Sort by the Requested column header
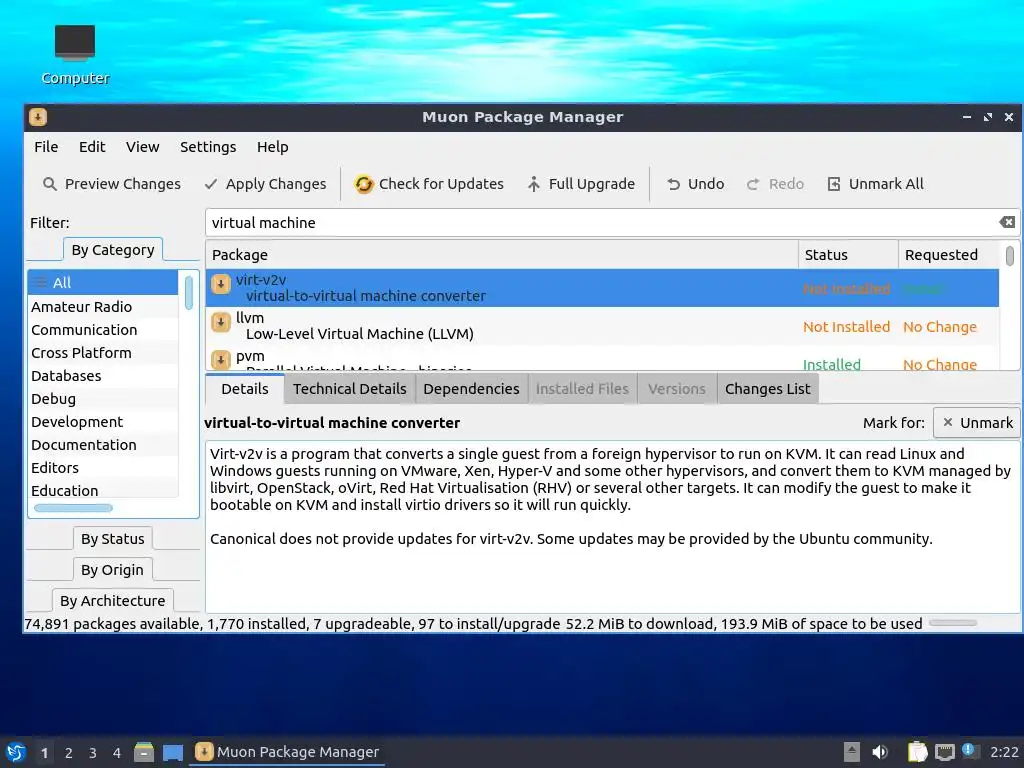 coord(949,255)
